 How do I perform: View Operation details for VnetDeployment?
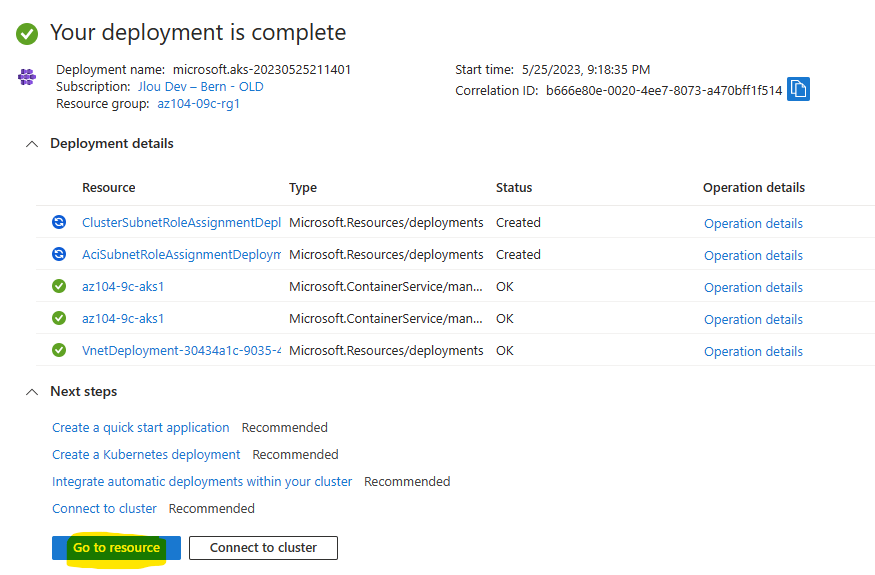753,351
